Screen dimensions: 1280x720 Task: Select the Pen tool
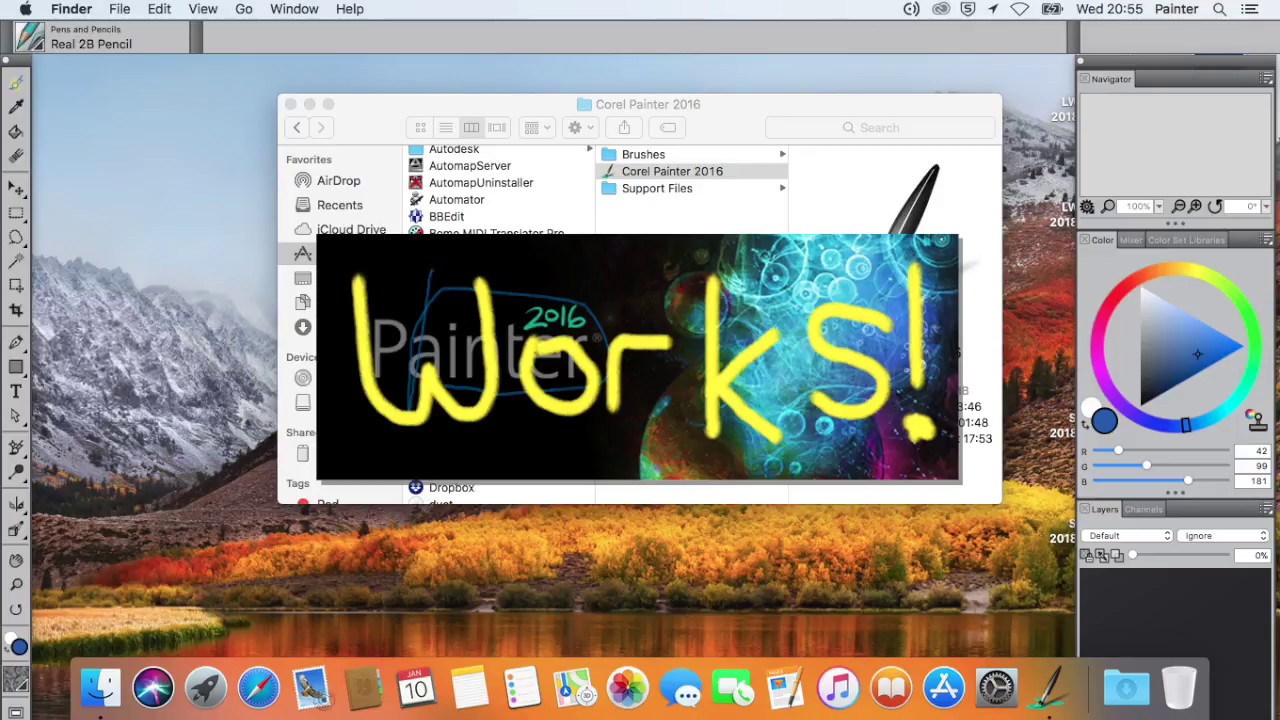16,343
